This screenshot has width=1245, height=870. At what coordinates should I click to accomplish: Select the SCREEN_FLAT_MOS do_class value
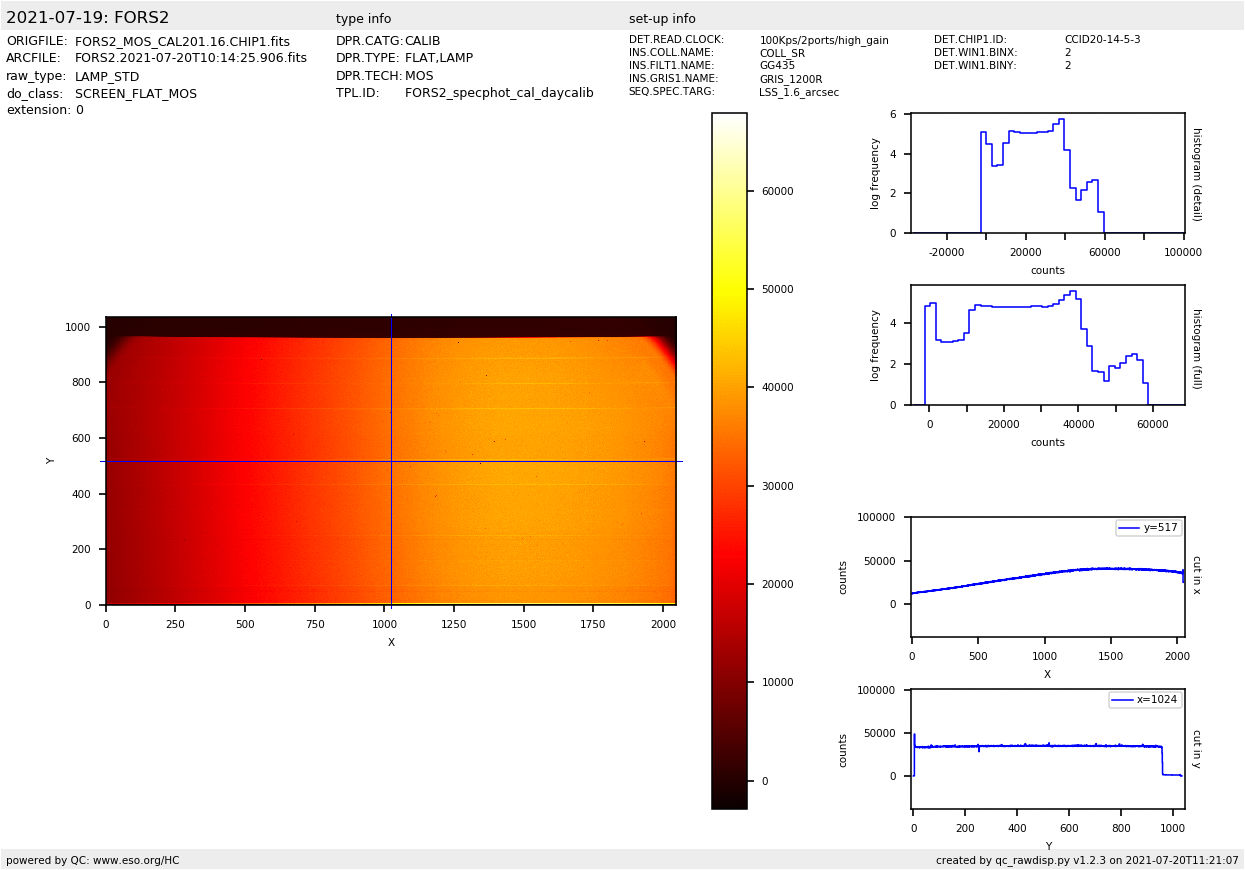(136, 94)
